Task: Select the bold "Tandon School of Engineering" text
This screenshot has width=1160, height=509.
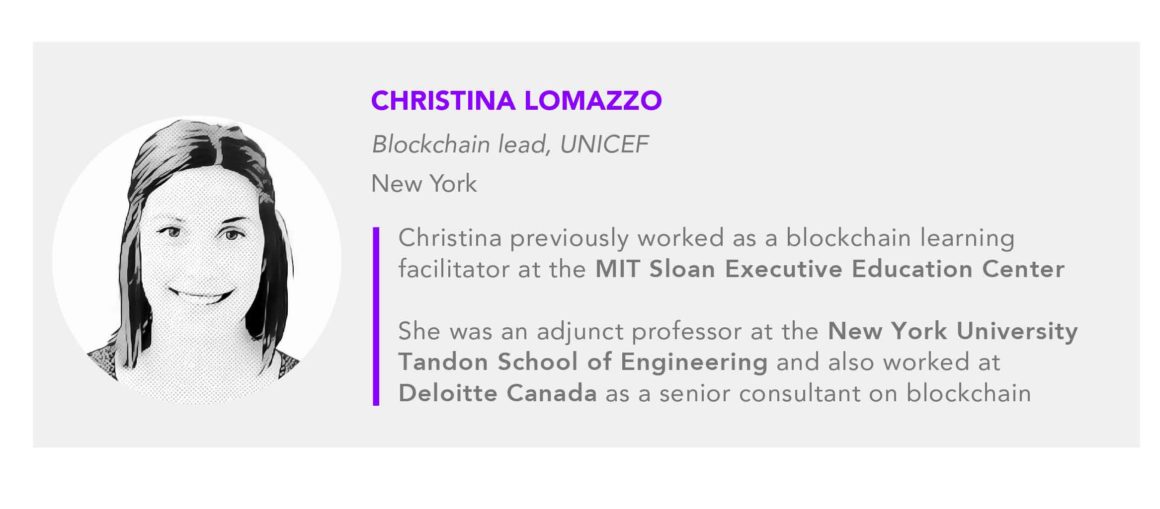Action: [x=583, y=363]
